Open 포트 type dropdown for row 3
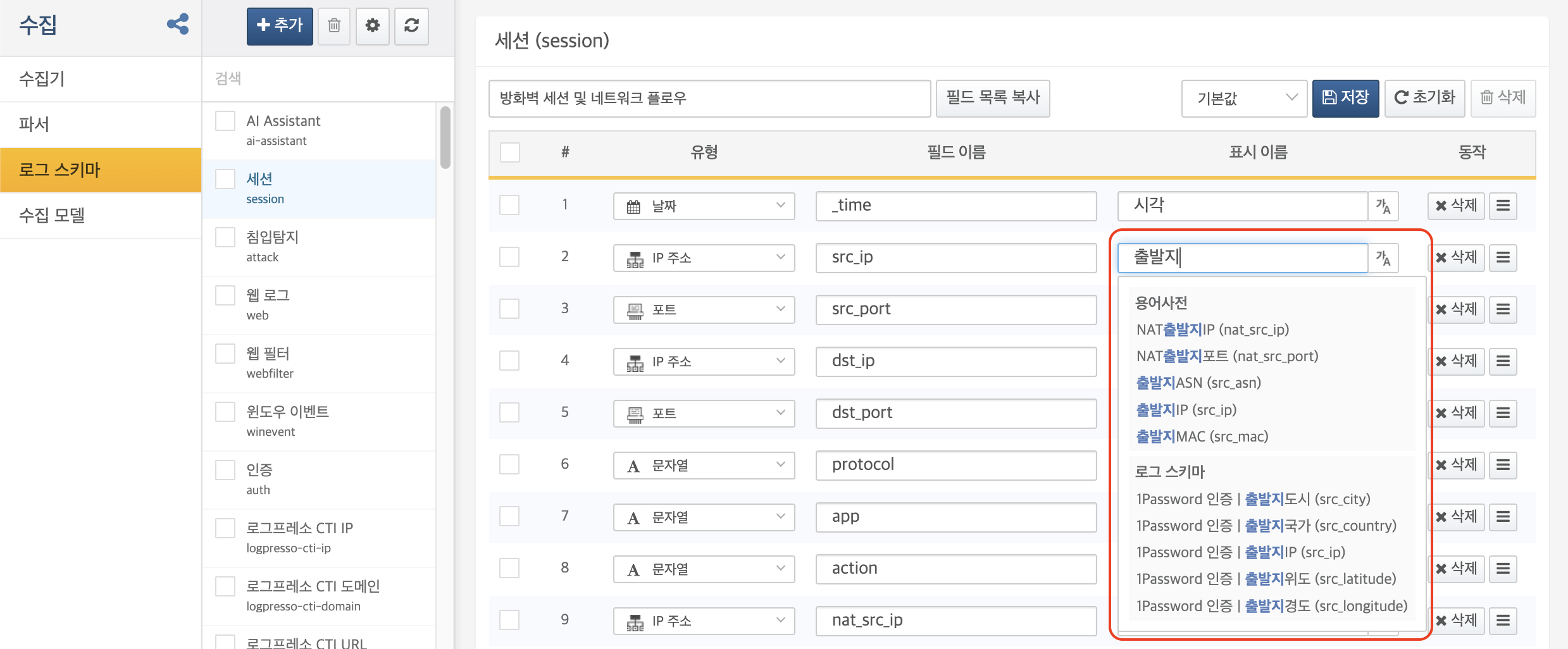Screen dimensions: 1568x649 (x=704, y=310)
